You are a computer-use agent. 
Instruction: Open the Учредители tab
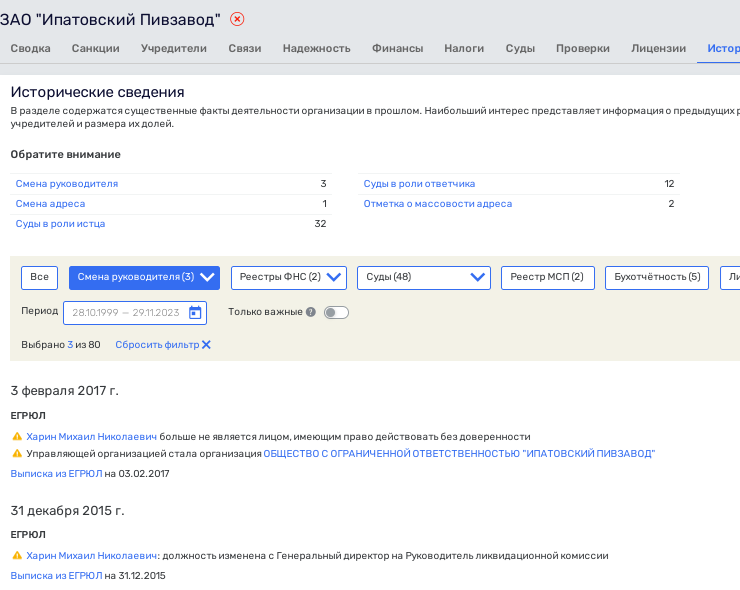click(174, 48)
